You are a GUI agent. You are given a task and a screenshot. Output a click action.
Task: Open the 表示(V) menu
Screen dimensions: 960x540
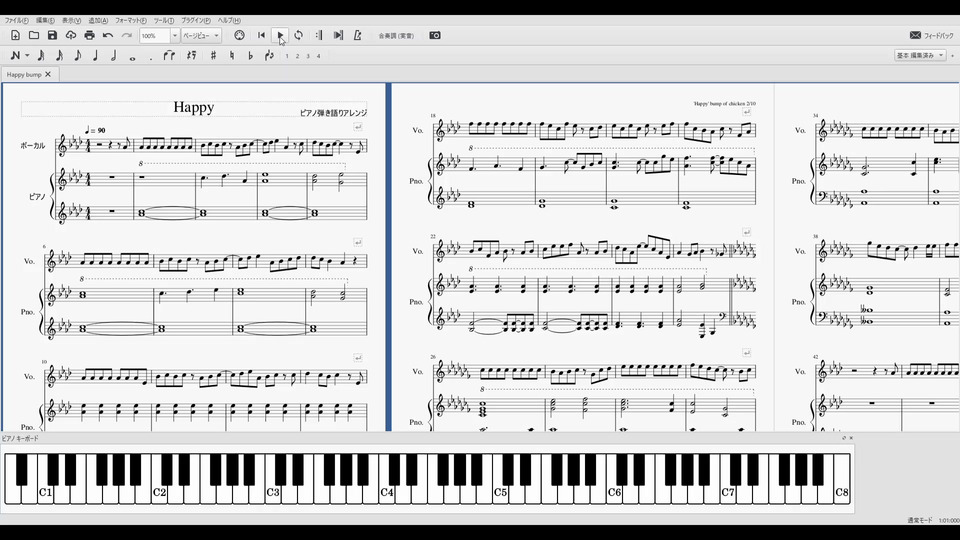[x=72, y=20]
